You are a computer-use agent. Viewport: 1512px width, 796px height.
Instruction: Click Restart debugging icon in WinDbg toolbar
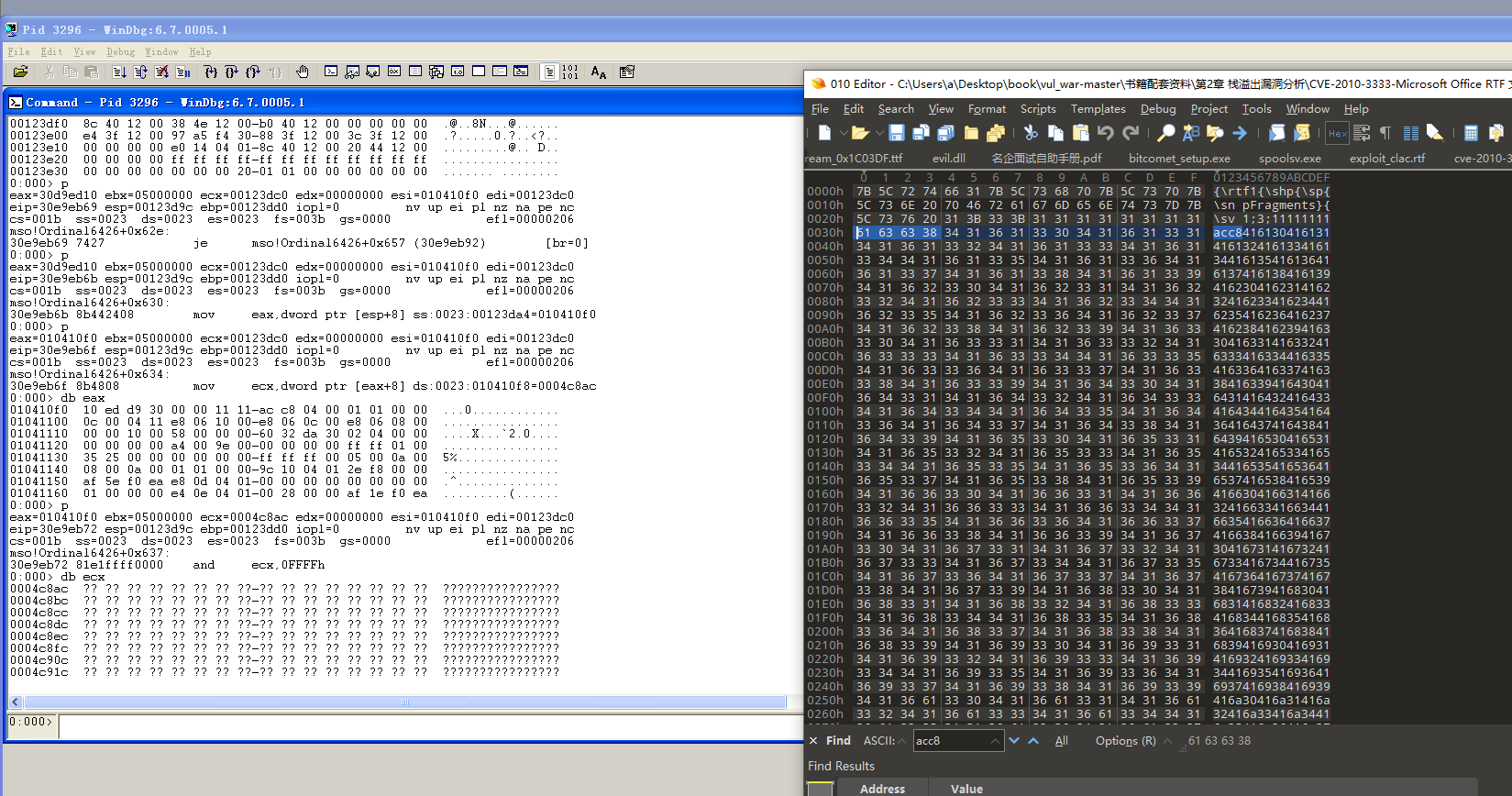pyautogui.click(x=140, y=72)
